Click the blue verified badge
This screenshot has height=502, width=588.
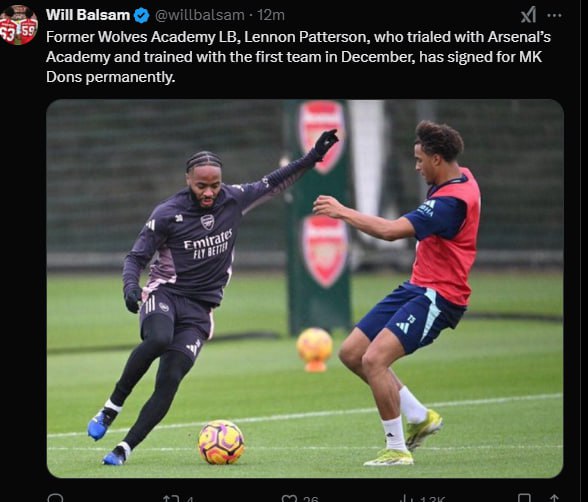pyautogui.click(x=141, y=16)
